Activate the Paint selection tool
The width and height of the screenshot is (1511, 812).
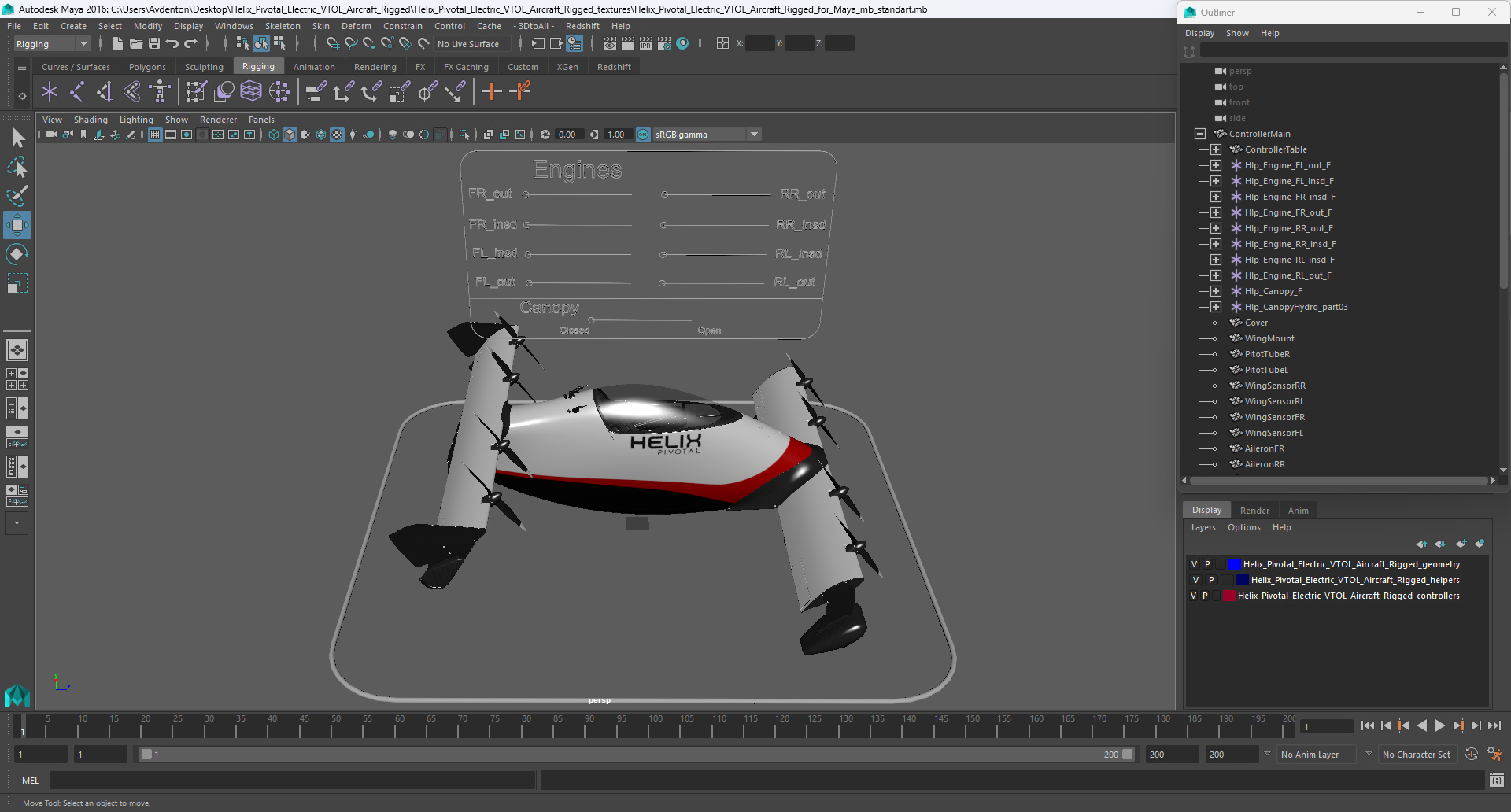(x=17, y=195)
